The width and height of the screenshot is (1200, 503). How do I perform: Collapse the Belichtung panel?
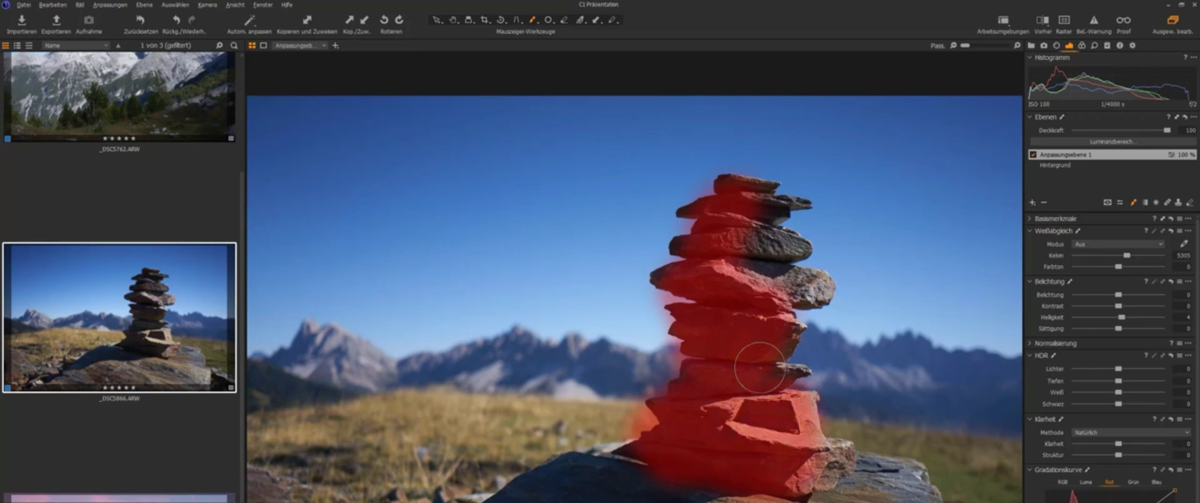(1030, 281)
